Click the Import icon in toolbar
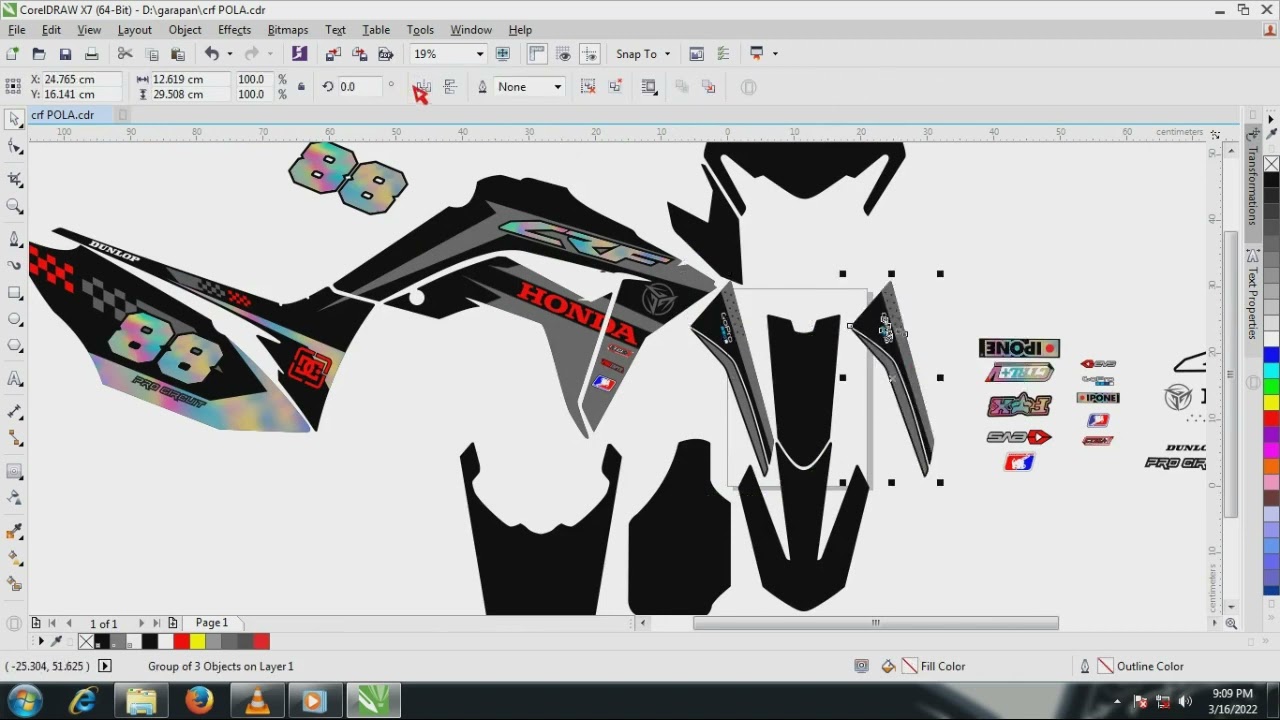 coord(333,54)
